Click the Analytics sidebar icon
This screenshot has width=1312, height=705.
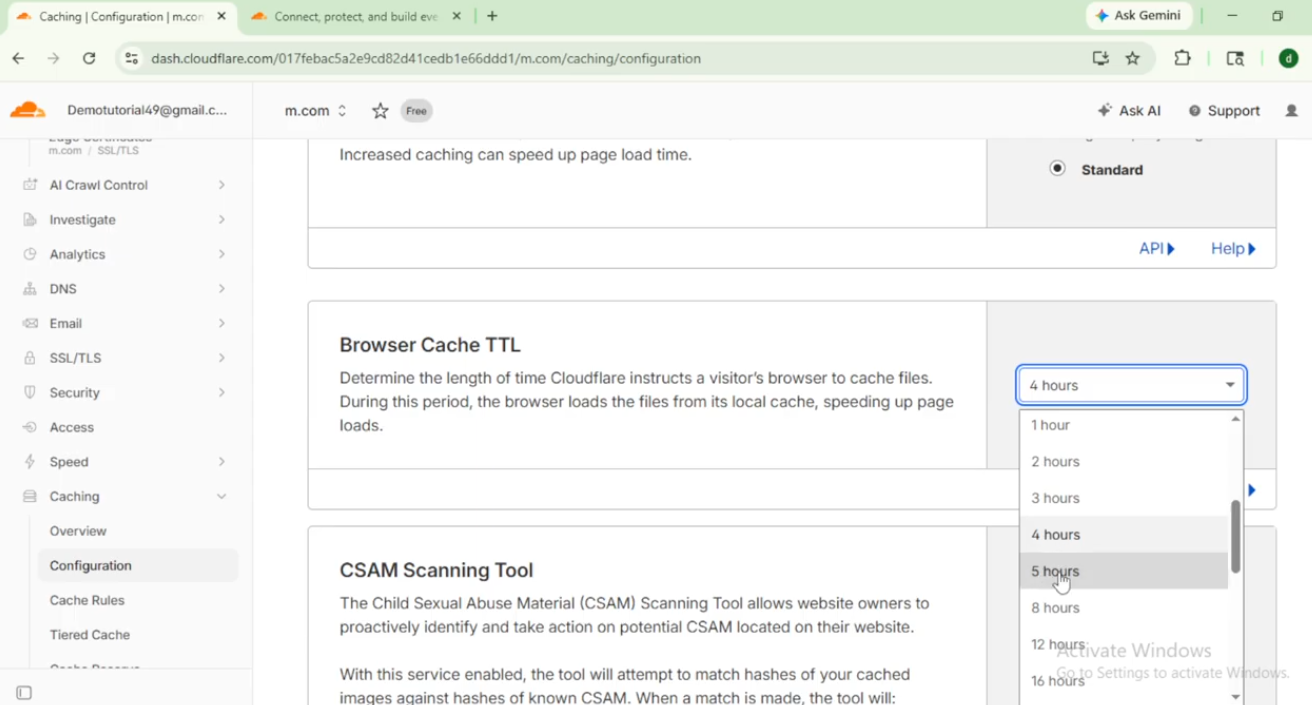pyautogui.click(x=30, y=254)
